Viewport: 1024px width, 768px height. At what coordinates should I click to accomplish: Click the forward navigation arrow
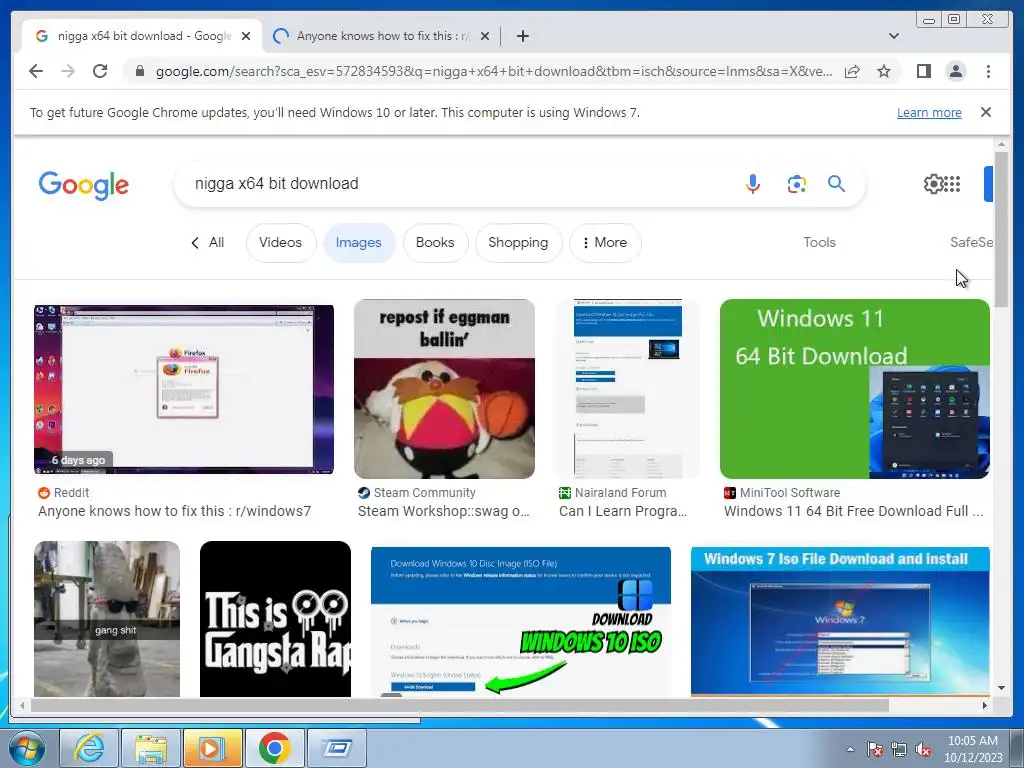[68, 71]
